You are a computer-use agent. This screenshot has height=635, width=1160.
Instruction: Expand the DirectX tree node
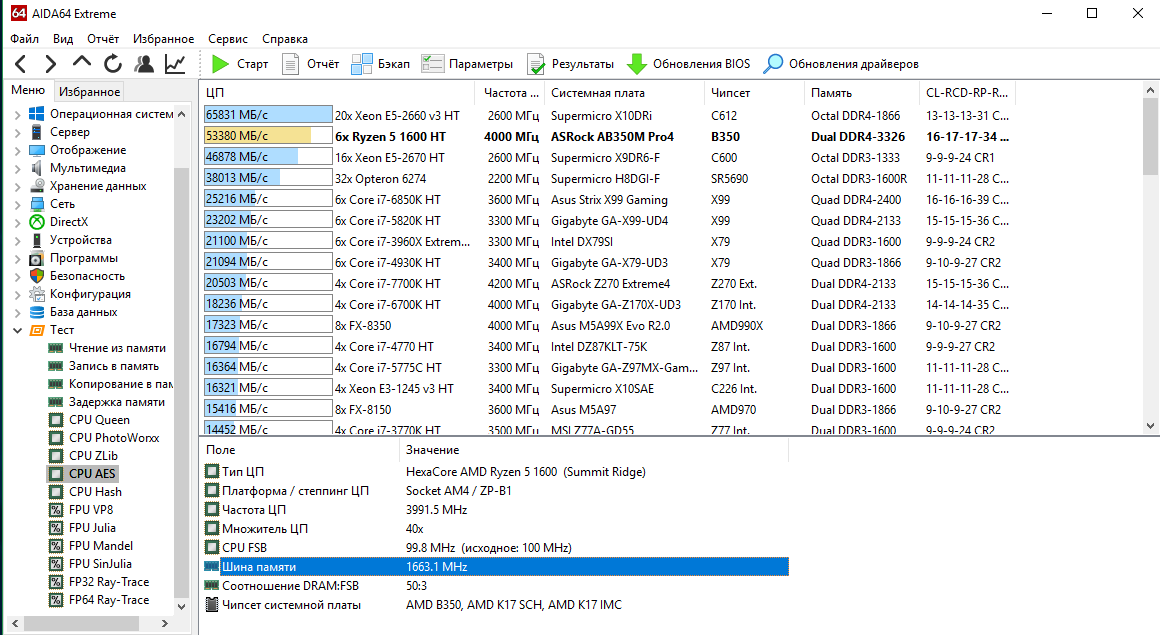click(18, 222)
